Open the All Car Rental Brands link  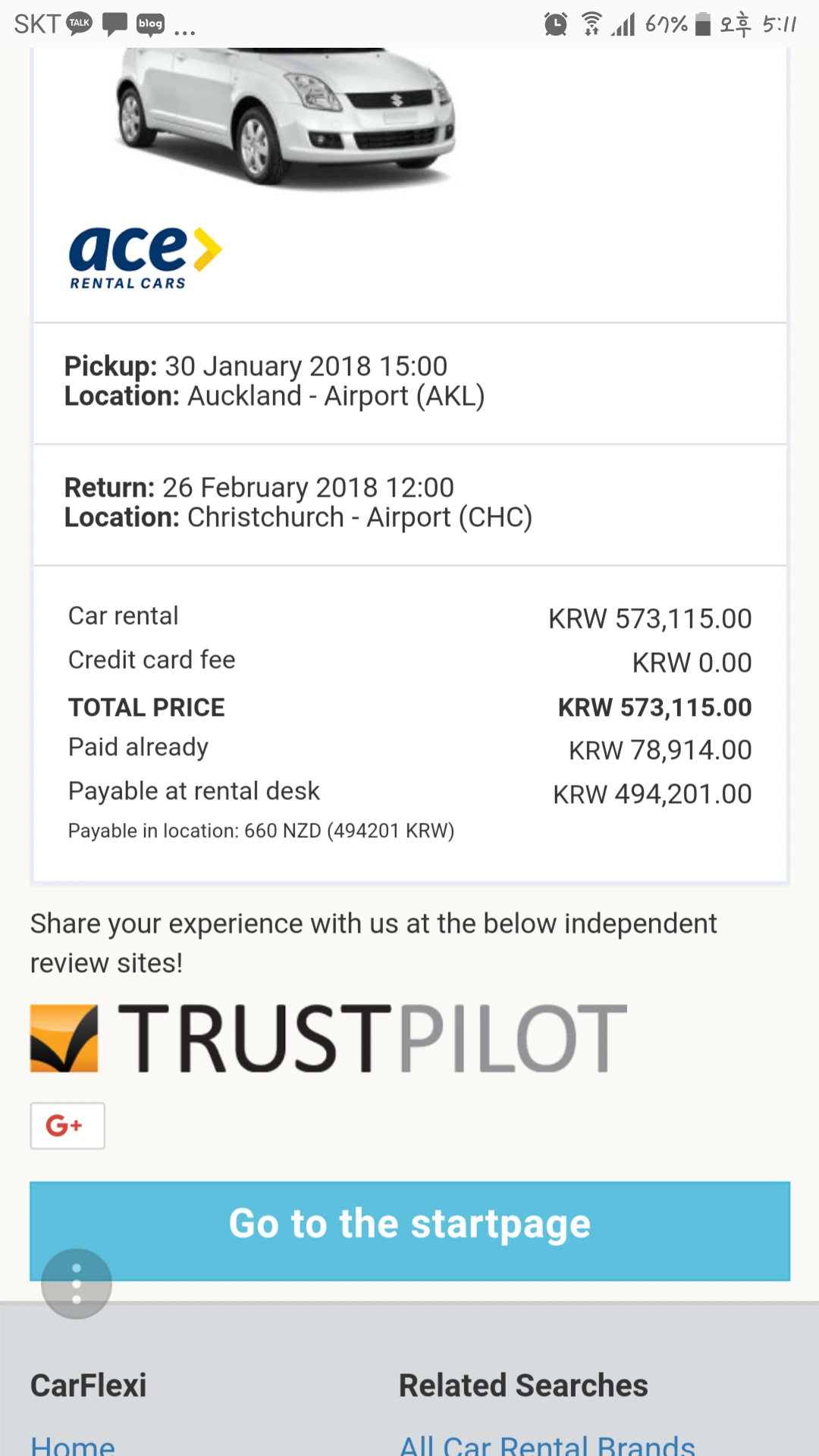click(x=547, y=1445)
